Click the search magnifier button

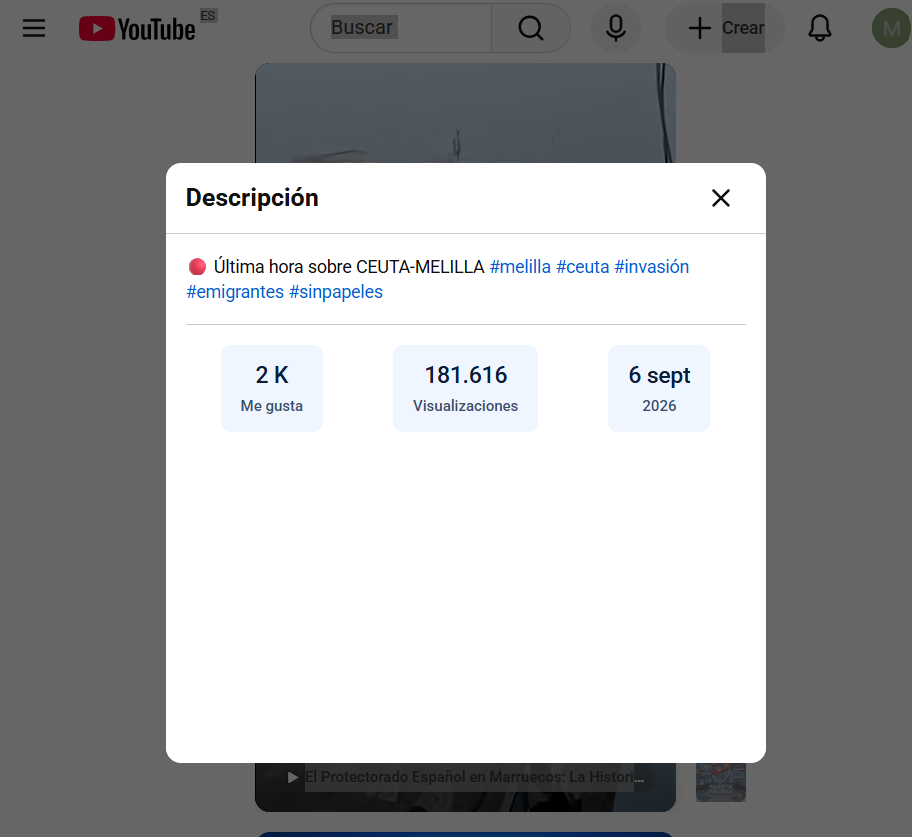pyautogui.click(x=530, y=28)
